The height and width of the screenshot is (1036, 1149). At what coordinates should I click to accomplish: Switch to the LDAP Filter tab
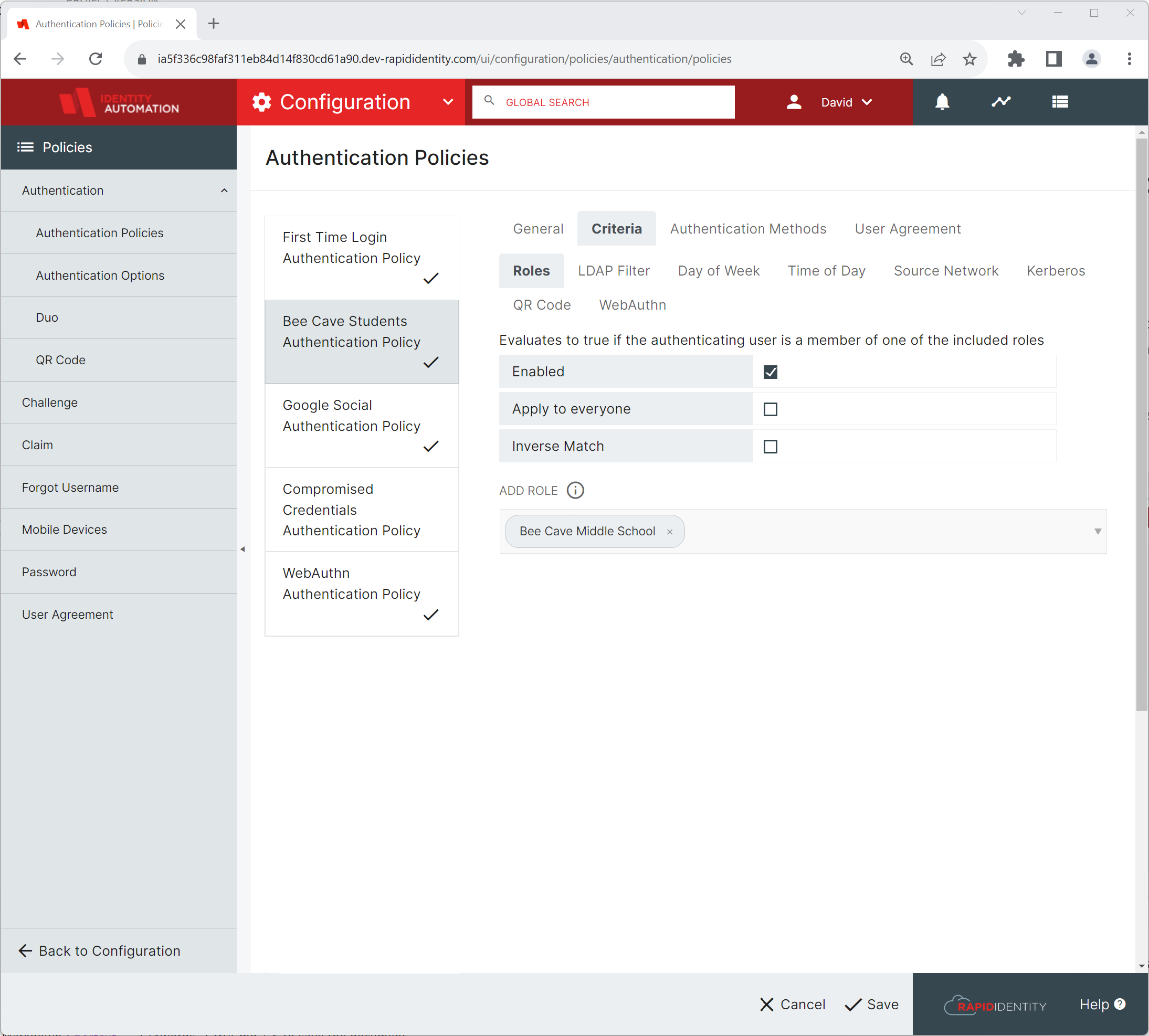(614, 271)
